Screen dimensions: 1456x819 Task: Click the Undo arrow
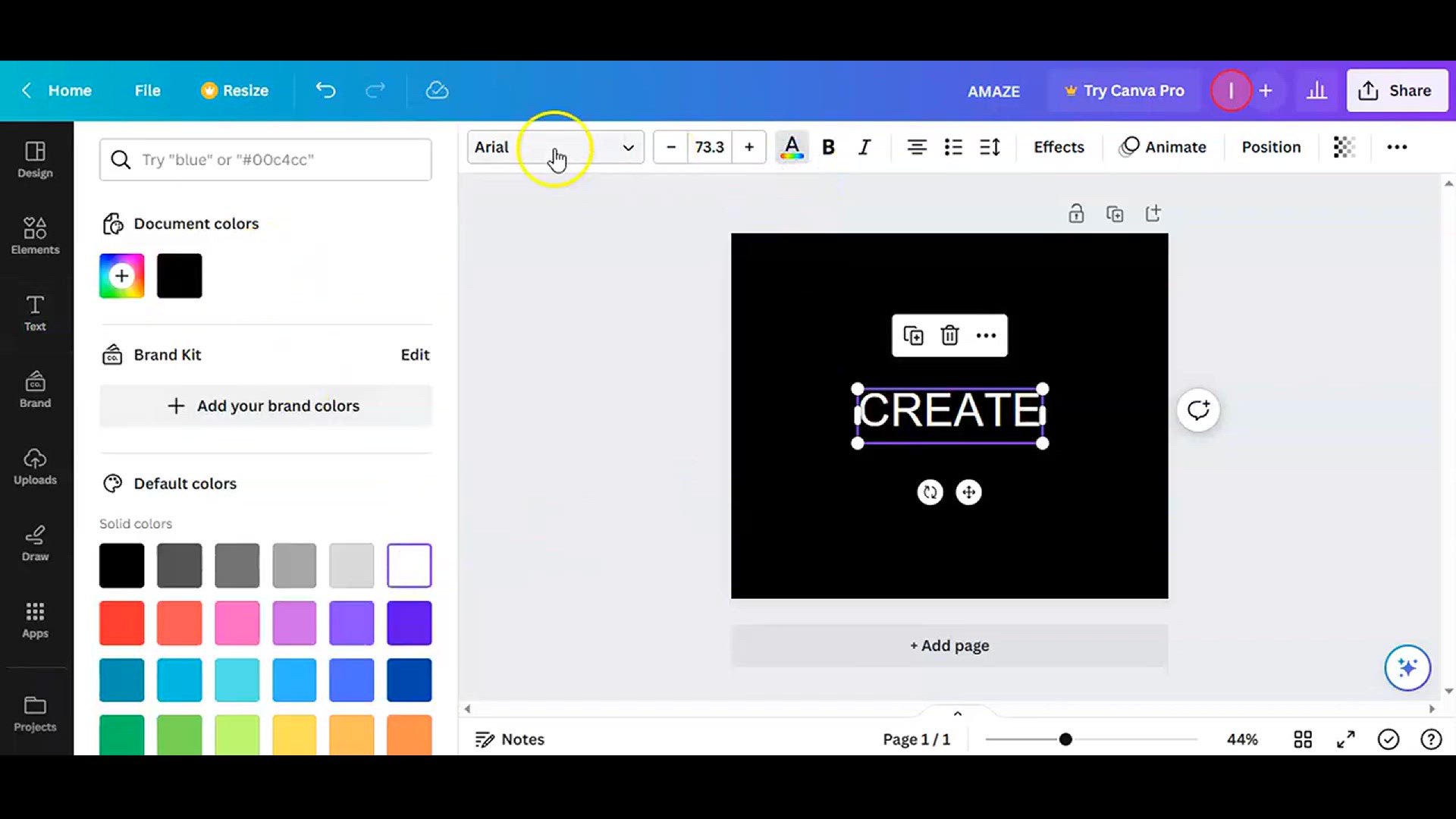pos(325,90)
